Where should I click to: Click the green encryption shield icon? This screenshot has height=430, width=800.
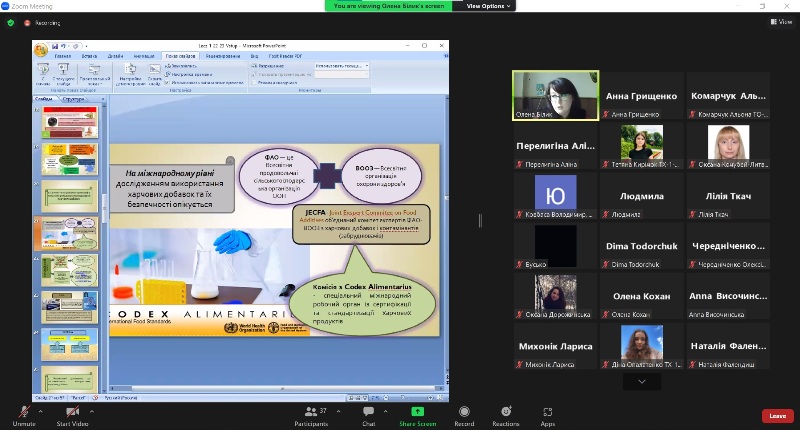point(11,21)
